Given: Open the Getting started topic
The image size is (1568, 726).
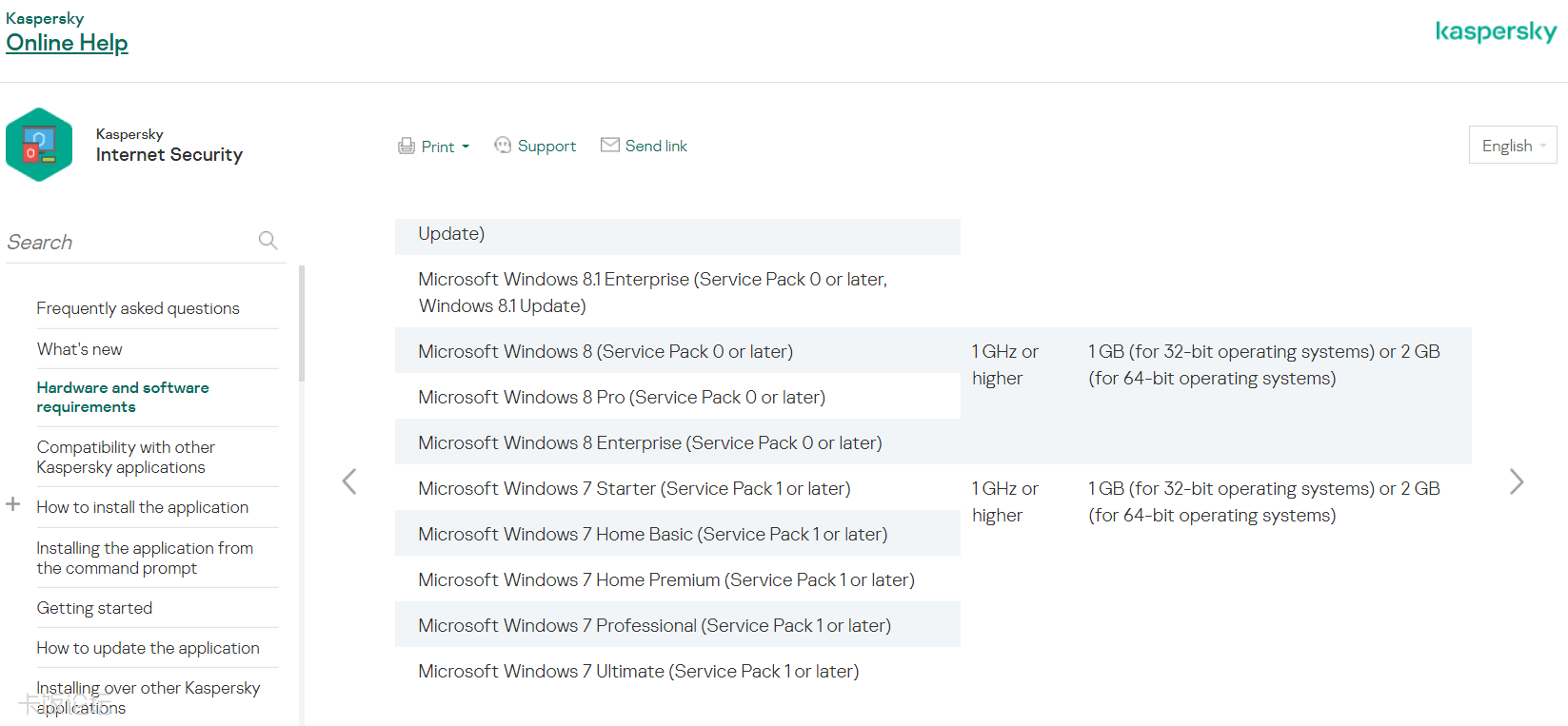Looking at the screenshot, I should pyautogui.click(x=94, y=608).
